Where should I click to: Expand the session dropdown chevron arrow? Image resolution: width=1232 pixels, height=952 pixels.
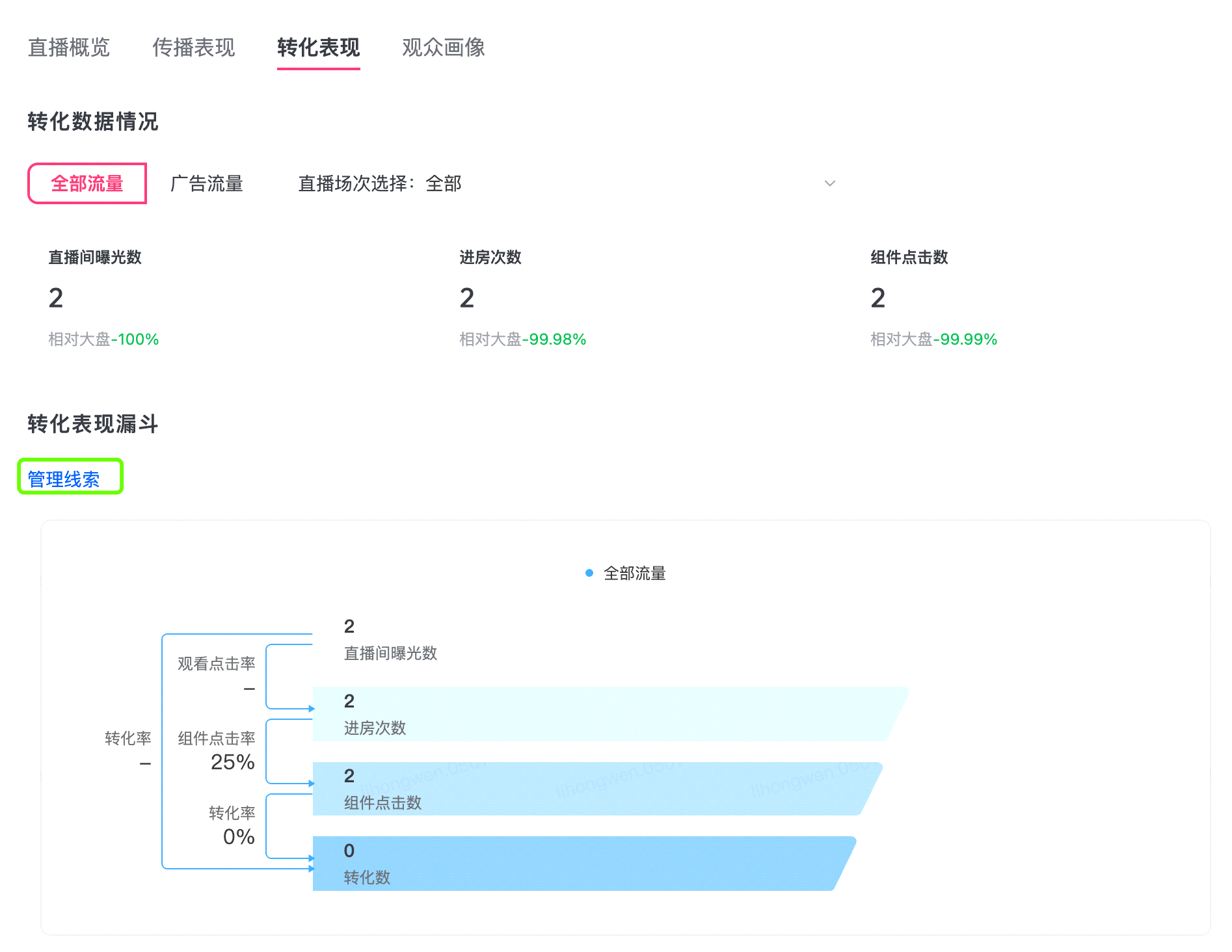(829, 183)
